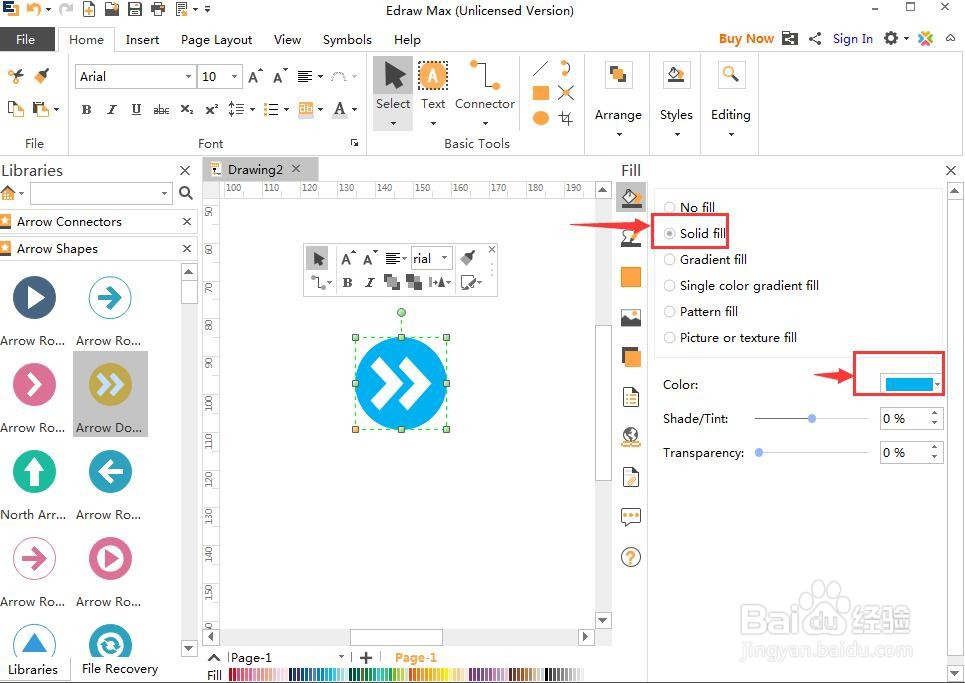
Task: Apply strikethrough formatting in the ribbon
Action: 161,110
